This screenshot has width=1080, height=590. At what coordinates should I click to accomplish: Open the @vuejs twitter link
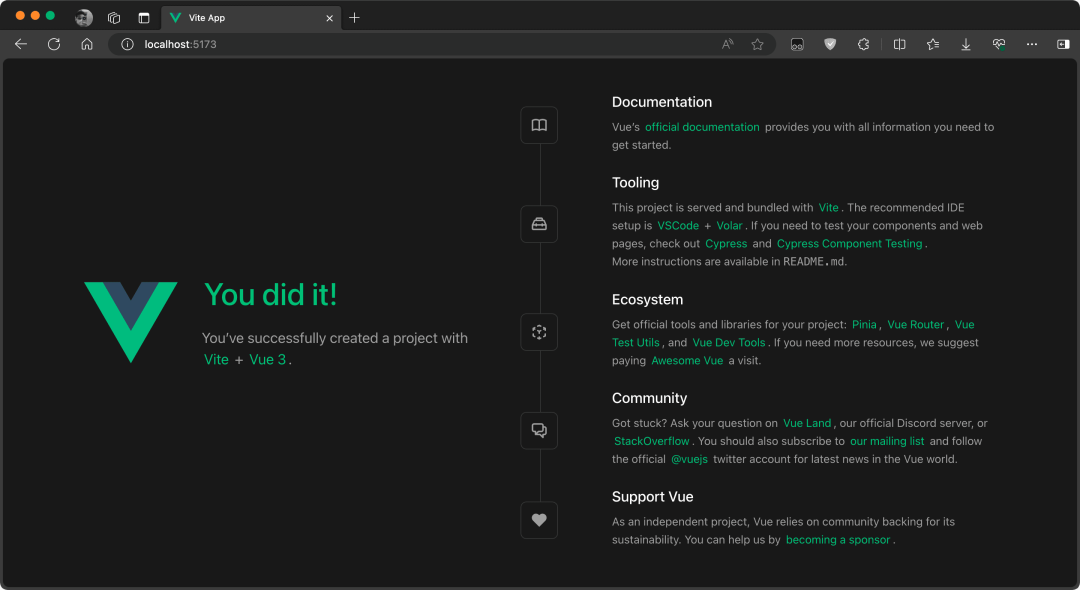pos(689,459)
